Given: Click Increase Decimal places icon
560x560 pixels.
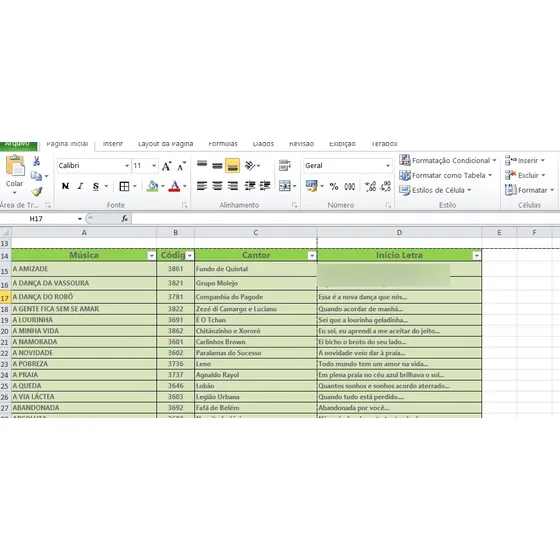Looking at the screenshot, I should coord(370,186).
